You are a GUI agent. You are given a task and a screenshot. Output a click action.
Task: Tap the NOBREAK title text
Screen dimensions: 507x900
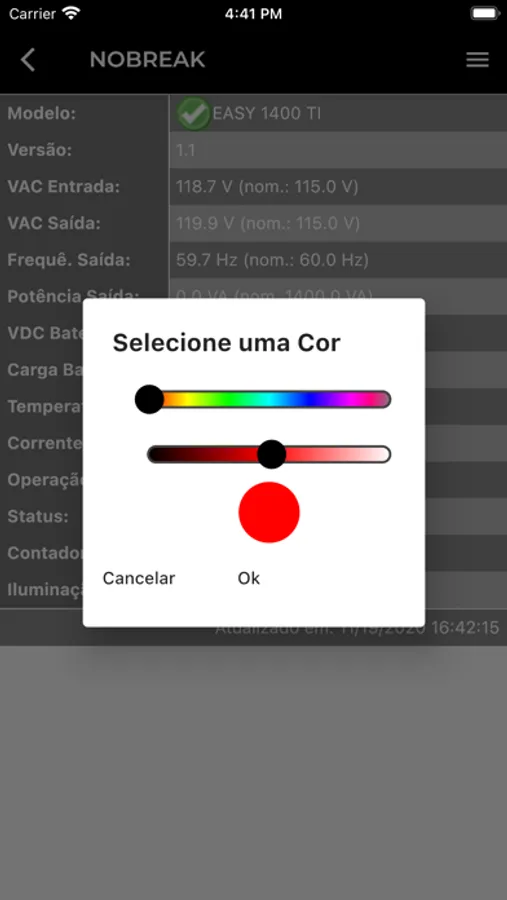pos(148,60)
